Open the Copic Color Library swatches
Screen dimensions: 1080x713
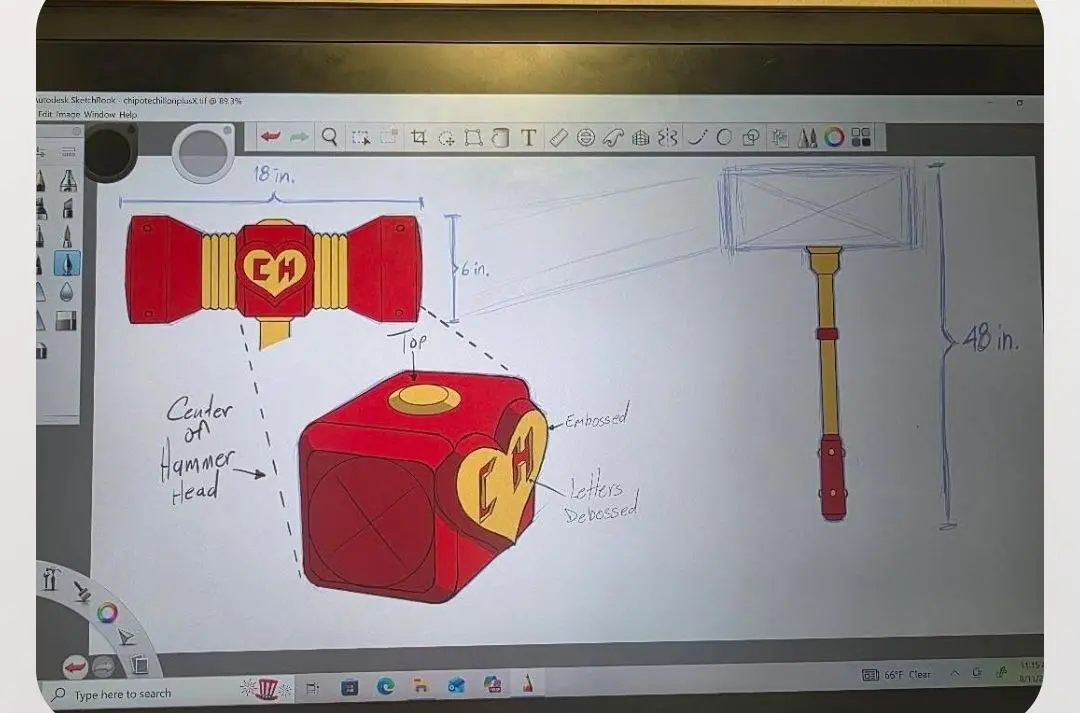[x=861, y=137]
